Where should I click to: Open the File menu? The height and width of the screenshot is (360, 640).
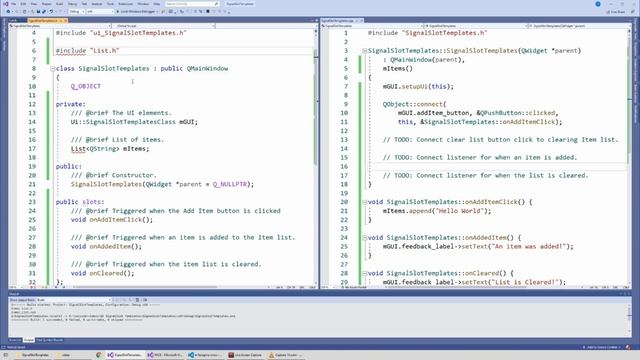point(13,4)
